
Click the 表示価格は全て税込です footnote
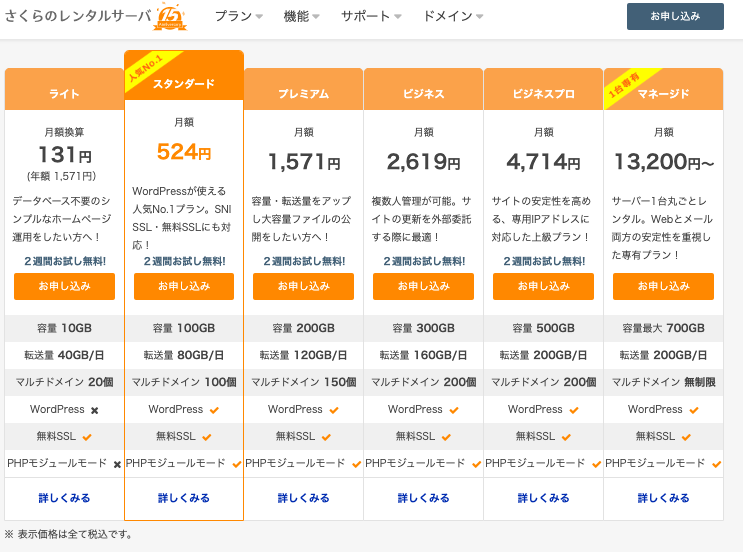coord(69,534)
